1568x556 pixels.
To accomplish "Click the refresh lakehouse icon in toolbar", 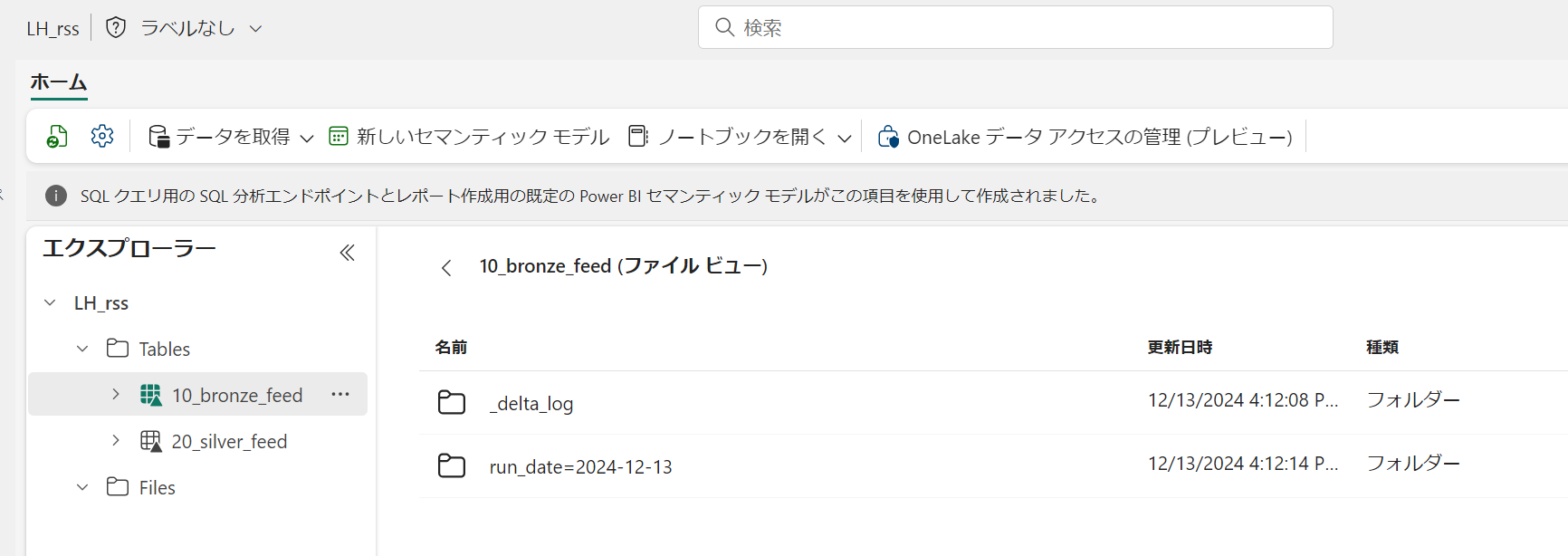I will 57,137.
